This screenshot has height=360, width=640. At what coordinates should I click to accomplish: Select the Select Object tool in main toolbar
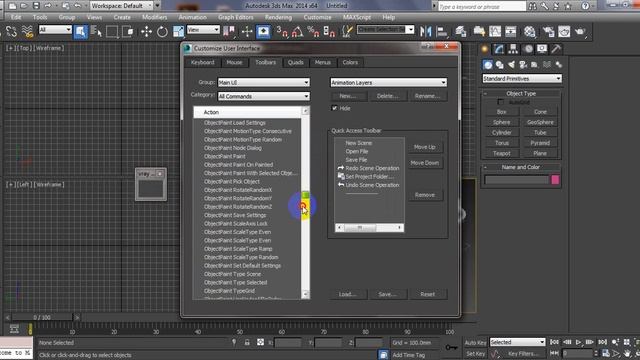point(80,31)
